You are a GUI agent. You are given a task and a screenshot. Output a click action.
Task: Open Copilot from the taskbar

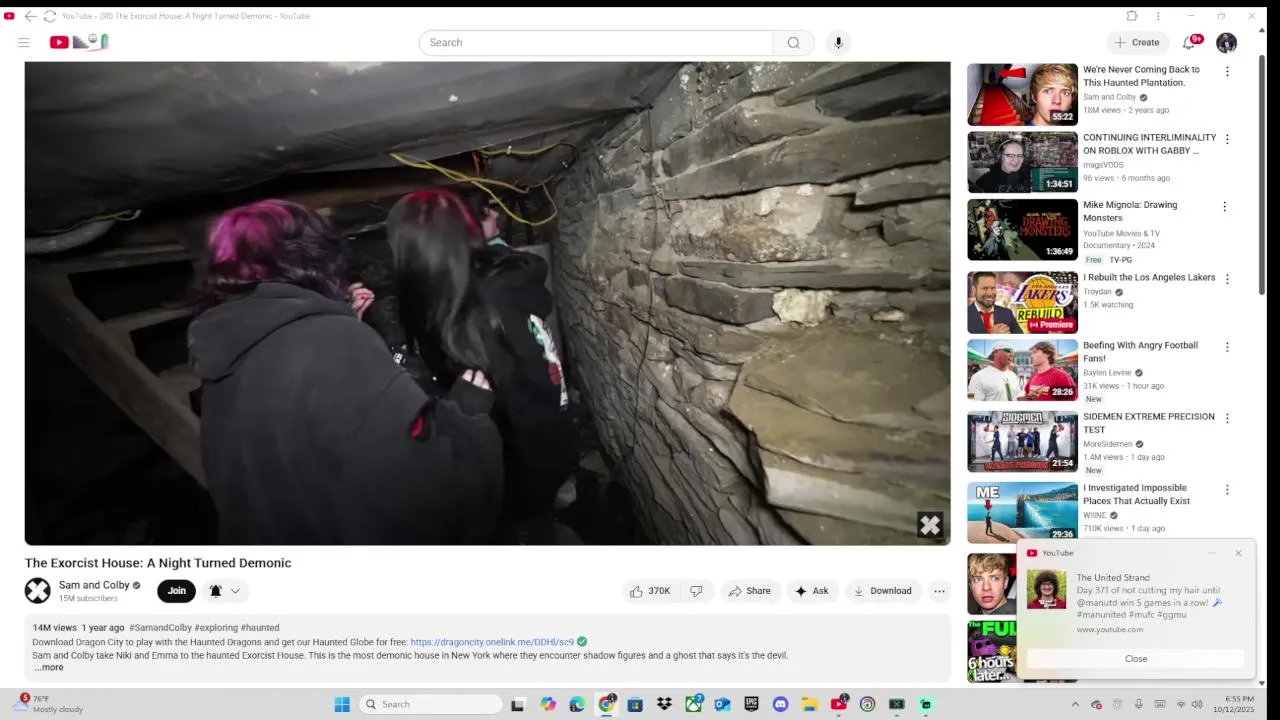[548, 704]
